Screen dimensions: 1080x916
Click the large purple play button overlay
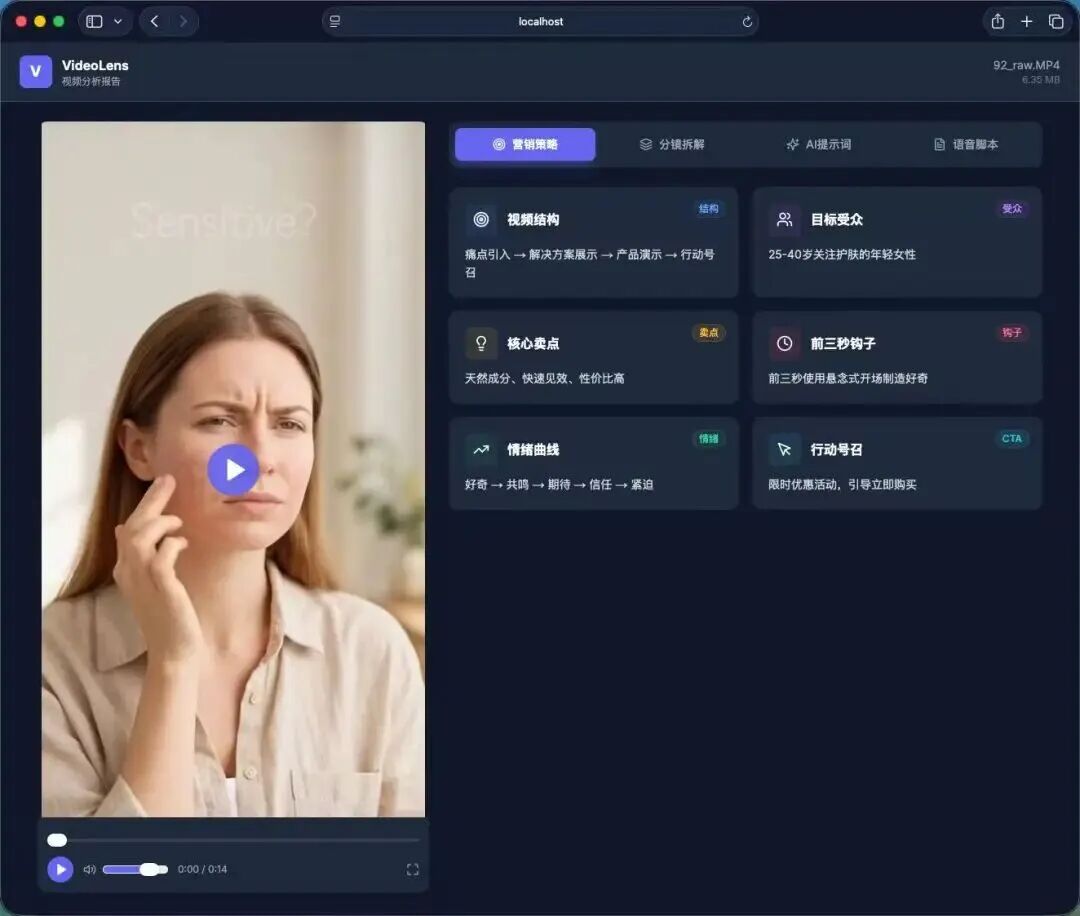pos(233,469)
